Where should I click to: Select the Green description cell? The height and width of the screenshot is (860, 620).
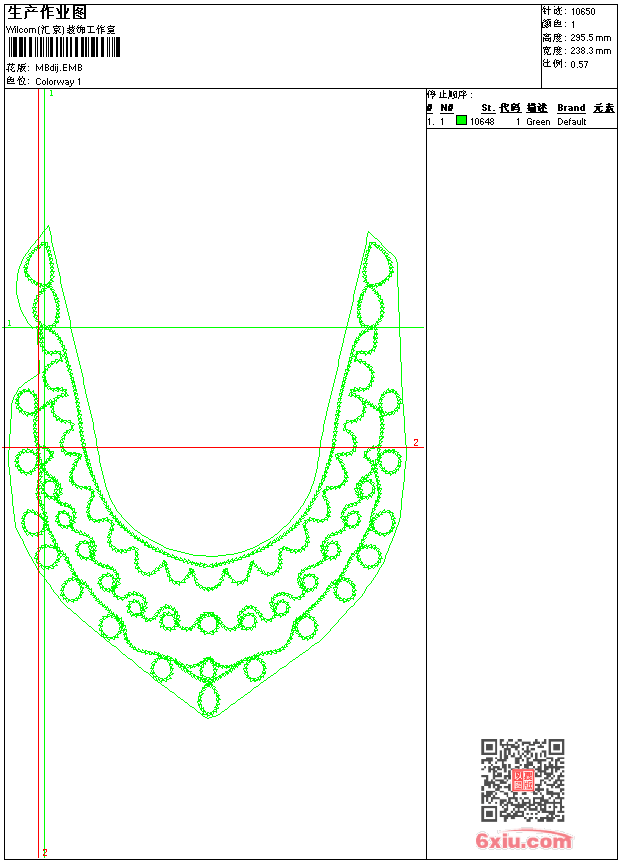pos(538,122)
